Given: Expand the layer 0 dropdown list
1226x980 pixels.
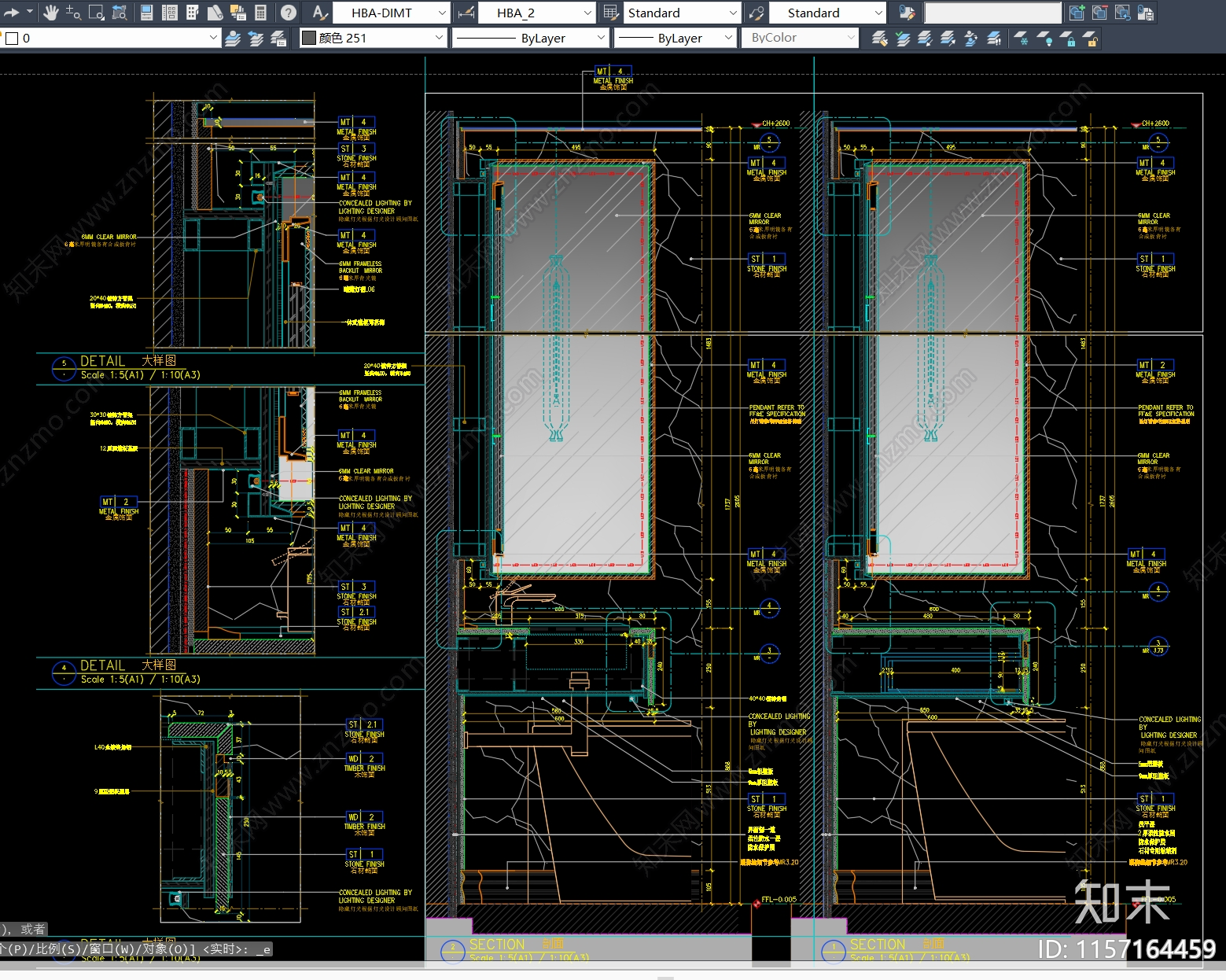Looking at the screenshot, I should click(x=212, y=38).
